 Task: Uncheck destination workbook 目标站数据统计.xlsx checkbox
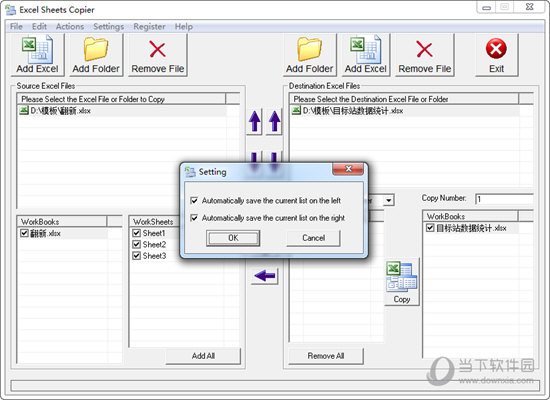tap(430, 228)
